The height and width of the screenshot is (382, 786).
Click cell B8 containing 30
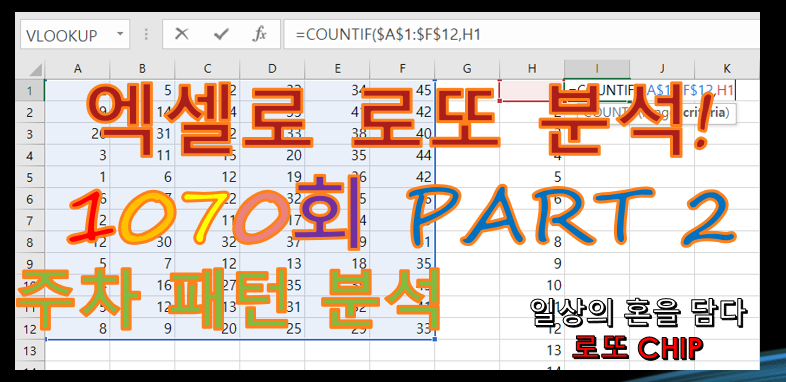[142, 242]
